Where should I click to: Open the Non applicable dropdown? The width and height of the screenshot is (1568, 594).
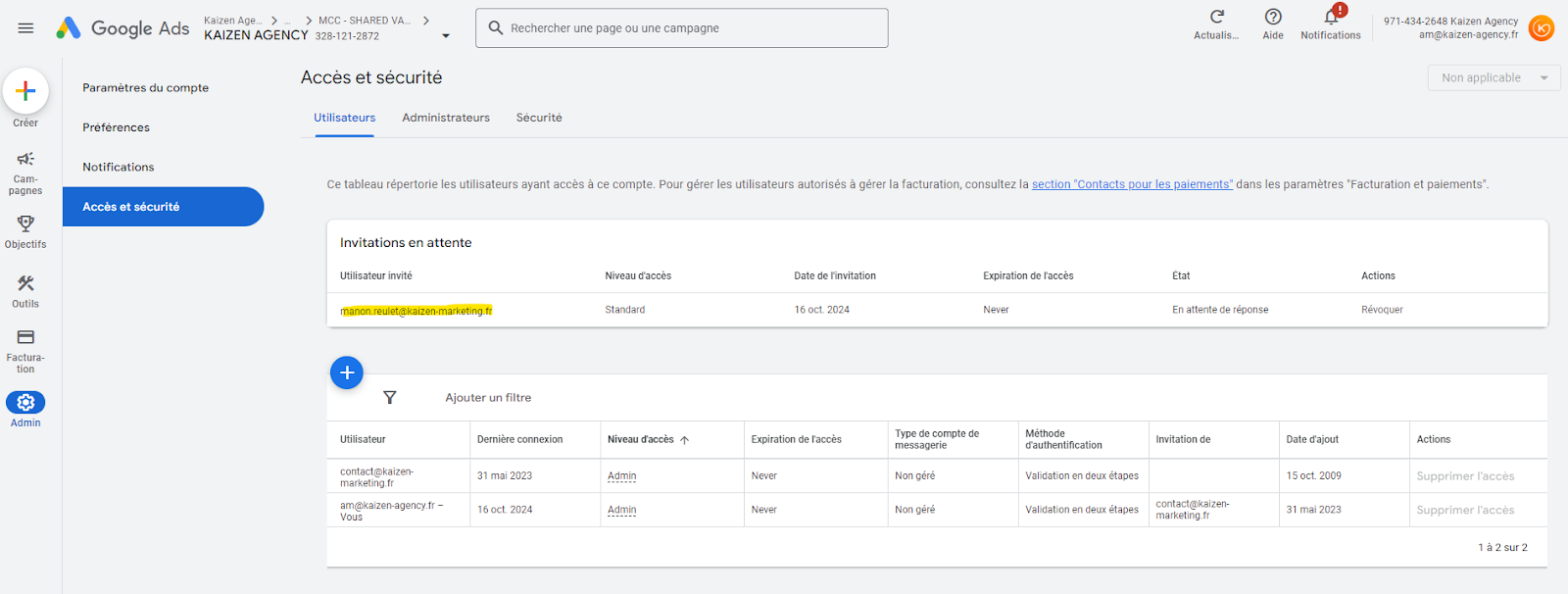(1494, 77)
